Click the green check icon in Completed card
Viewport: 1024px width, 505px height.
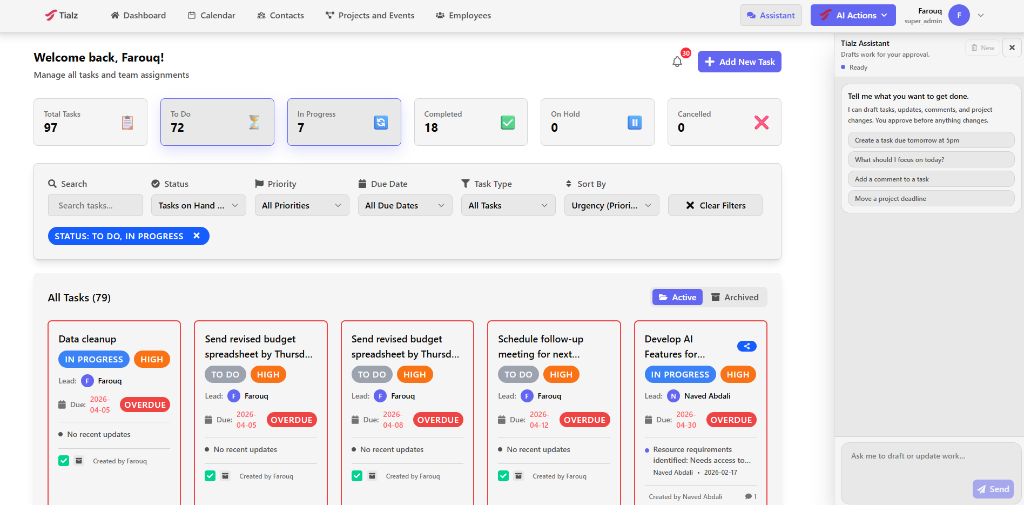(507, 122)
